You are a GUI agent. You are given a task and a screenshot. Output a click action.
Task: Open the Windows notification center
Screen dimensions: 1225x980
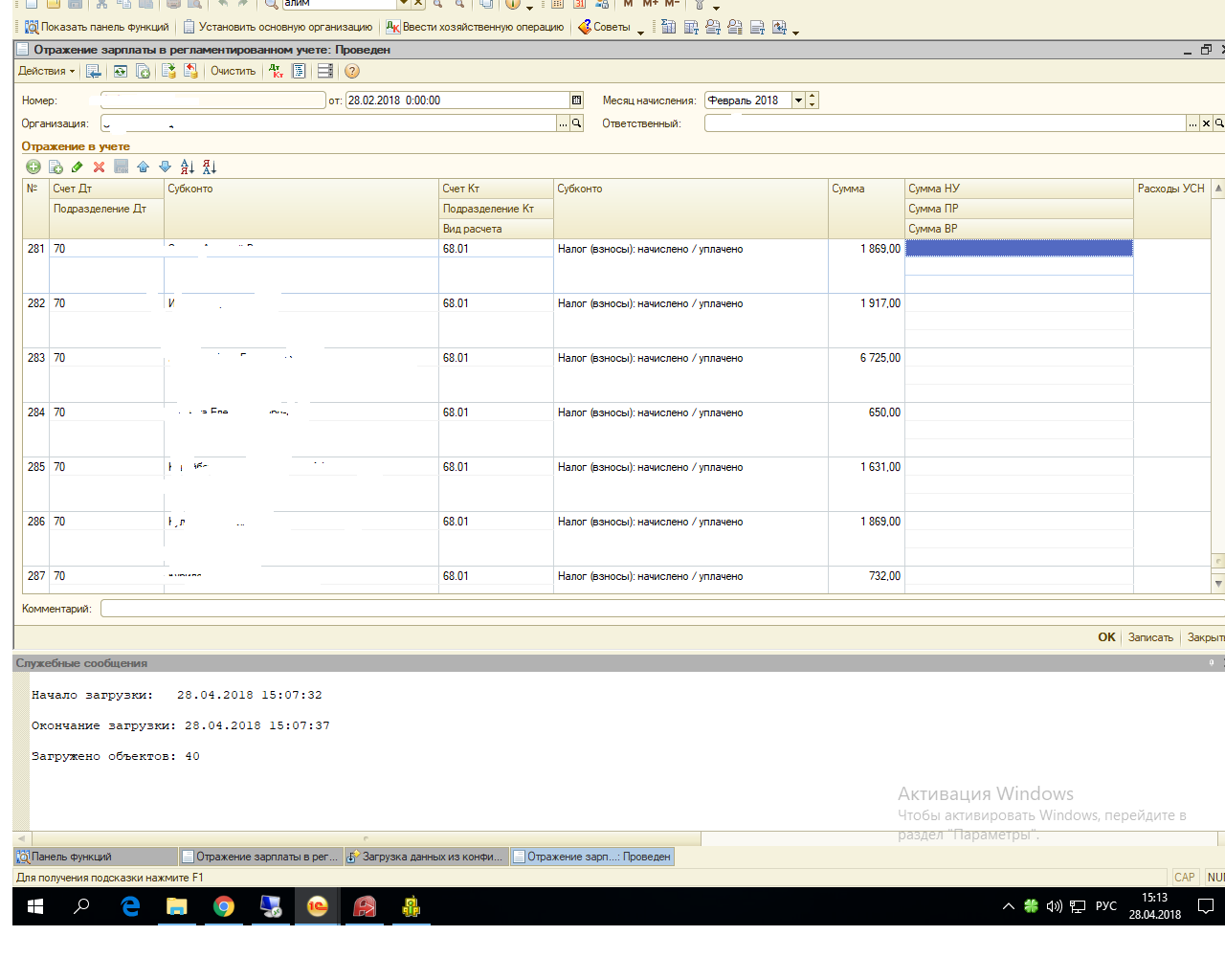pos(1206,906)
